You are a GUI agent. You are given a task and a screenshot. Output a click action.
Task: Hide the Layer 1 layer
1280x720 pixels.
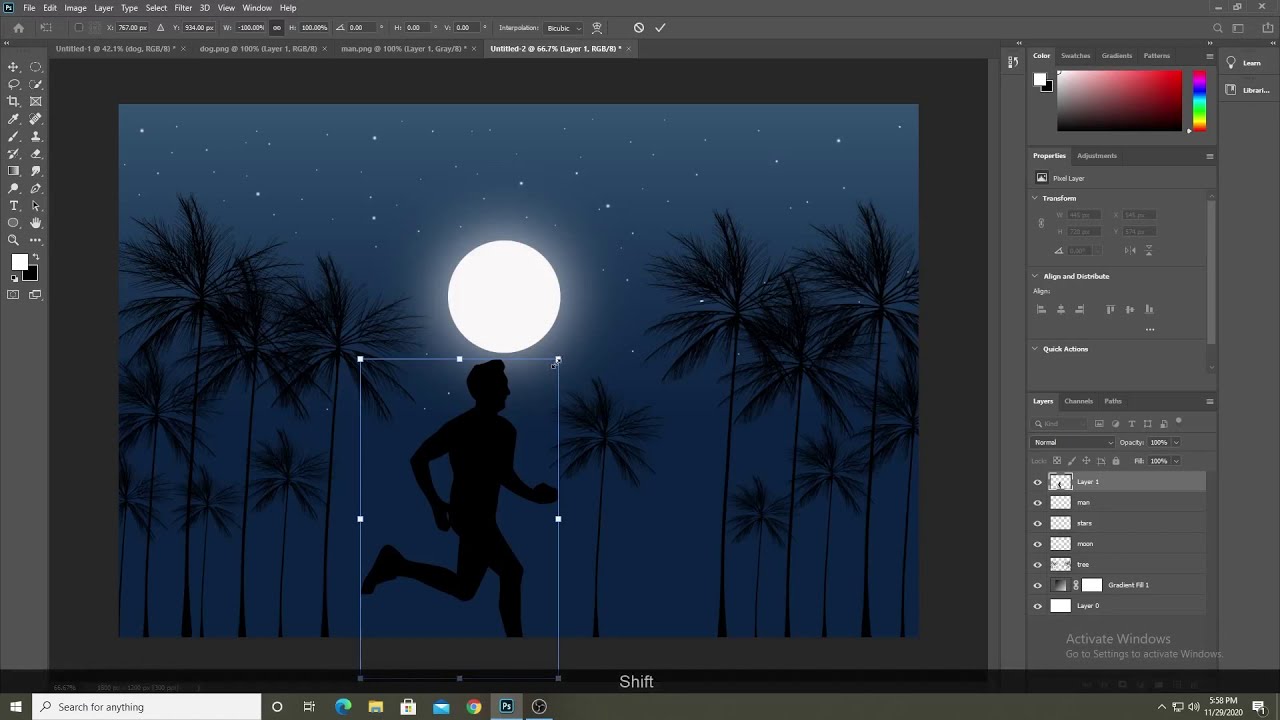click(x=1037, y=482)
